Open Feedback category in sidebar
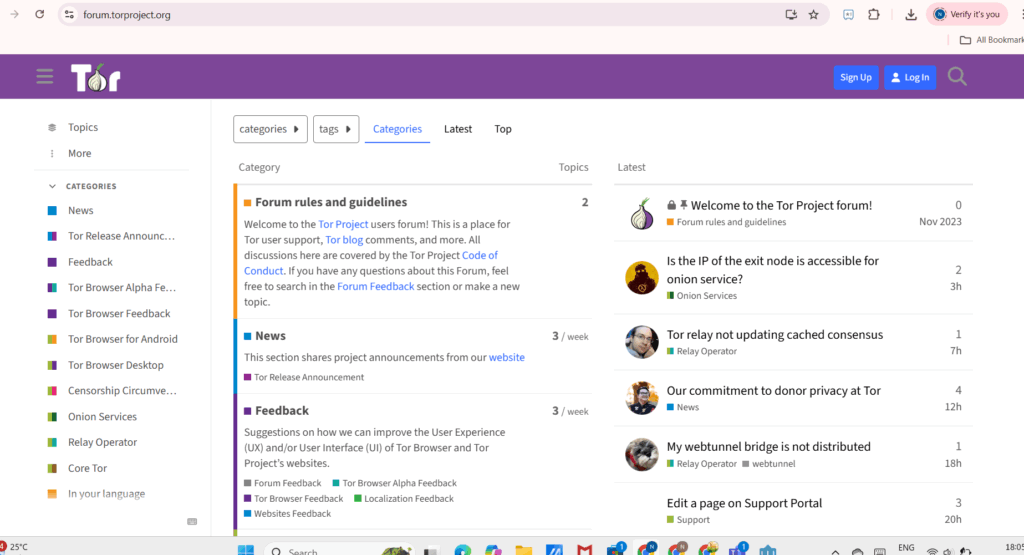The height and width of the screenshot is (555, 1024). tap(90, 262)
